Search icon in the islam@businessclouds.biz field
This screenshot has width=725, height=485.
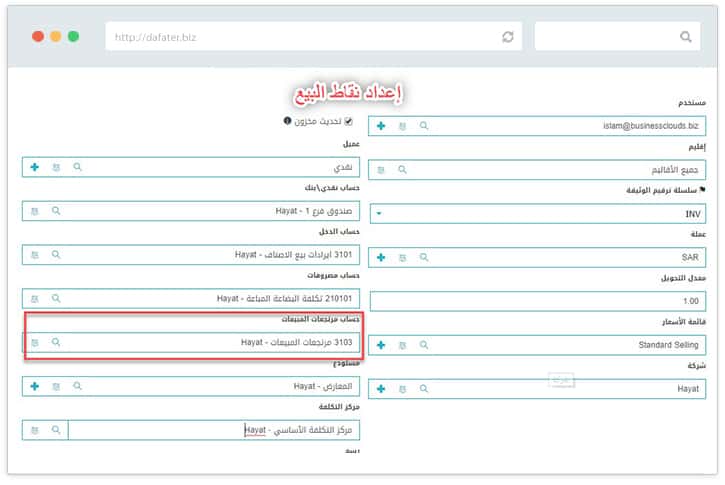pyautogui.click(x=424, y=126)
